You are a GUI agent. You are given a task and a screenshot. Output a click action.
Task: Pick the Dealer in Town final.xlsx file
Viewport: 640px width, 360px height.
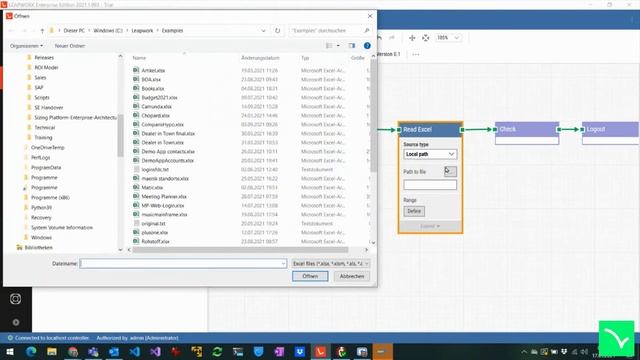168,133
